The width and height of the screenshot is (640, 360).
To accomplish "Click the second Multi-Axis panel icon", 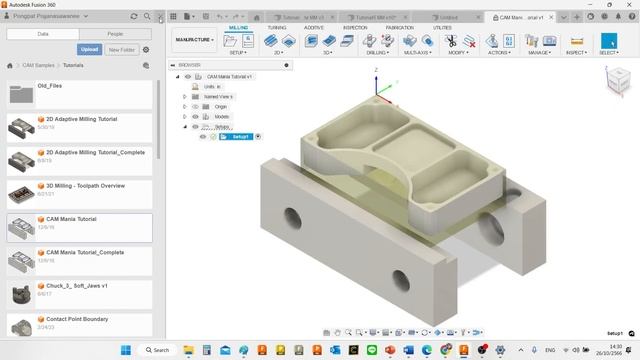I will pyautogui.click(x=427, y=41).
